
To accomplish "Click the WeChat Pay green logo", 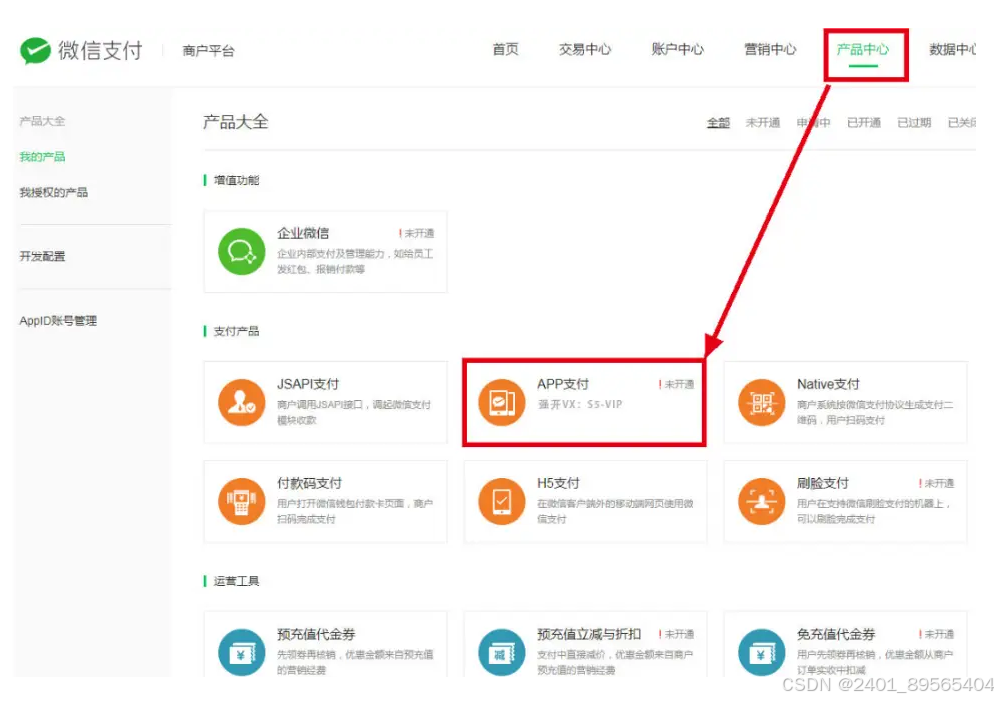I will [x=35, y=50].
